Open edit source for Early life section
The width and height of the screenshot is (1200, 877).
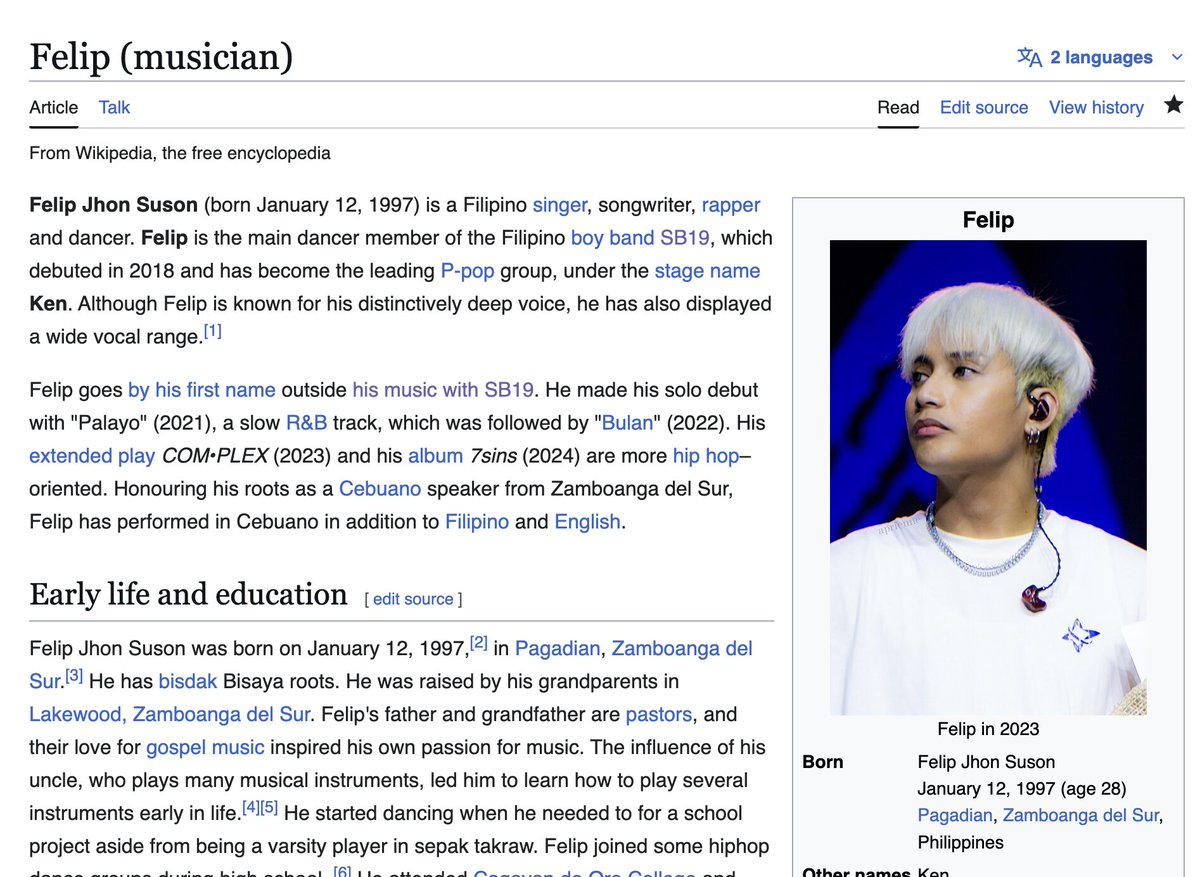(413, 598)
